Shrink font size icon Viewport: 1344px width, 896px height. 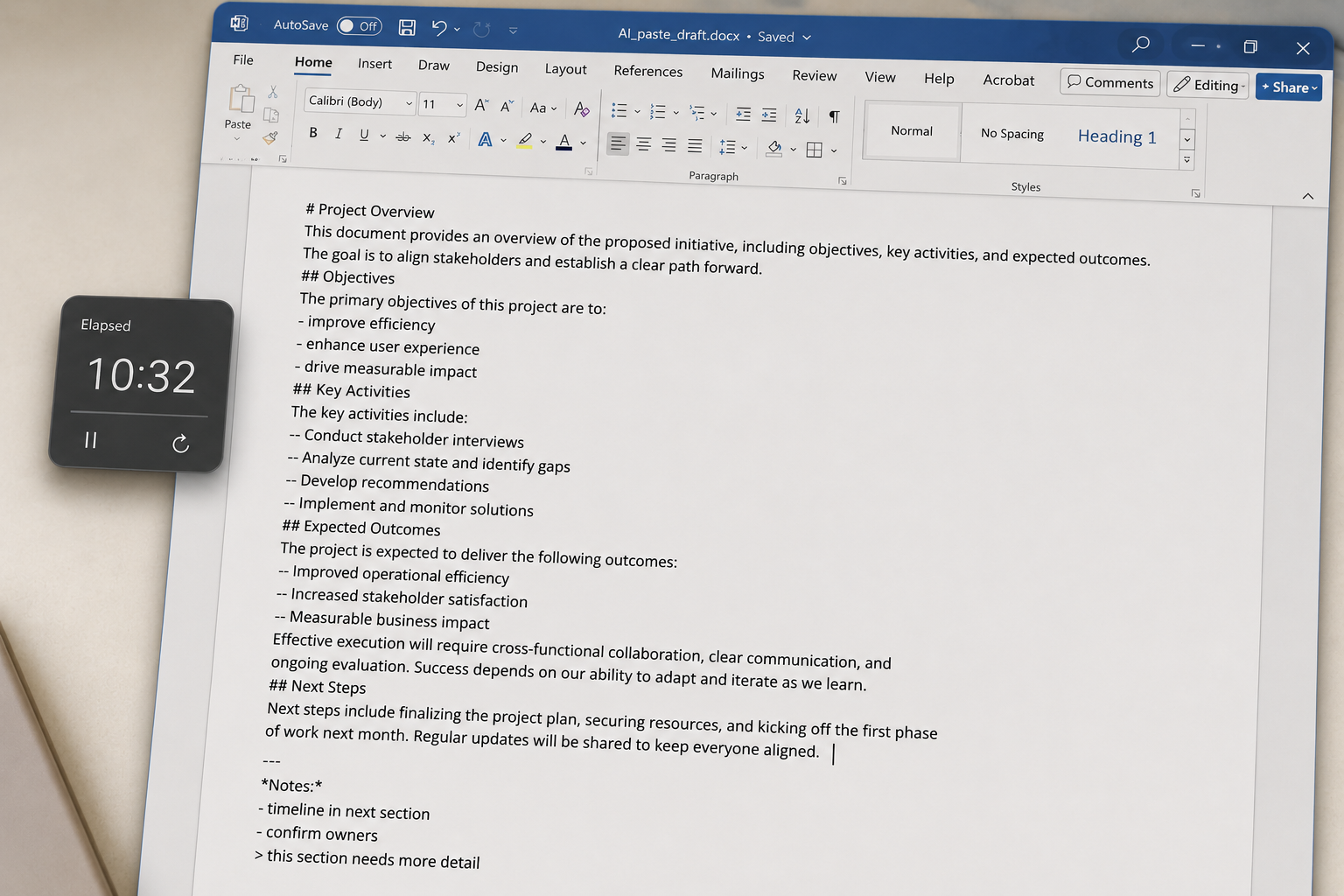point(507,107)
